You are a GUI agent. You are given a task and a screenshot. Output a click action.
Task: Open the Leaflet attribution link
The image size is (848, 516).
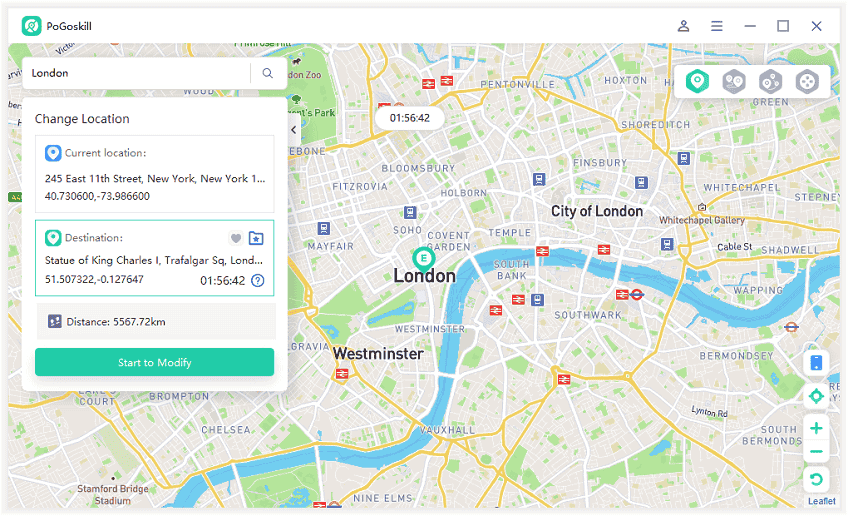point(822,501)
